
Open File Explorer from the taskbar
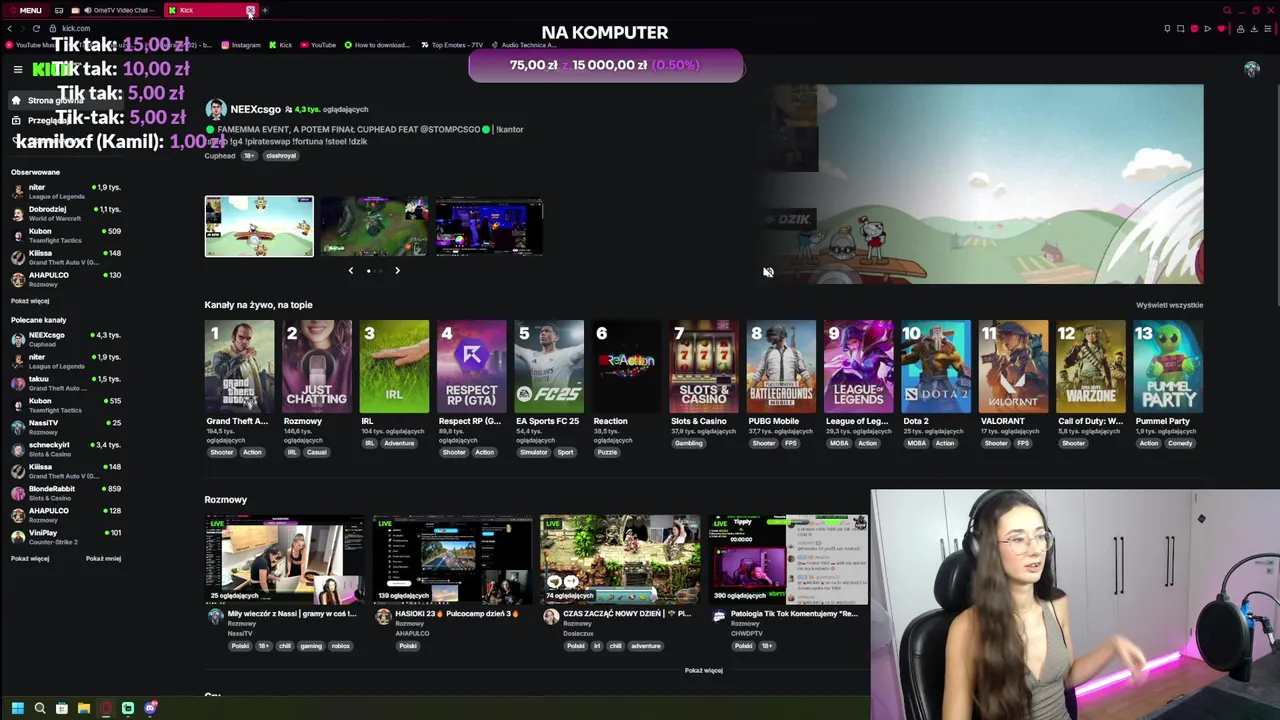point(84,708)
